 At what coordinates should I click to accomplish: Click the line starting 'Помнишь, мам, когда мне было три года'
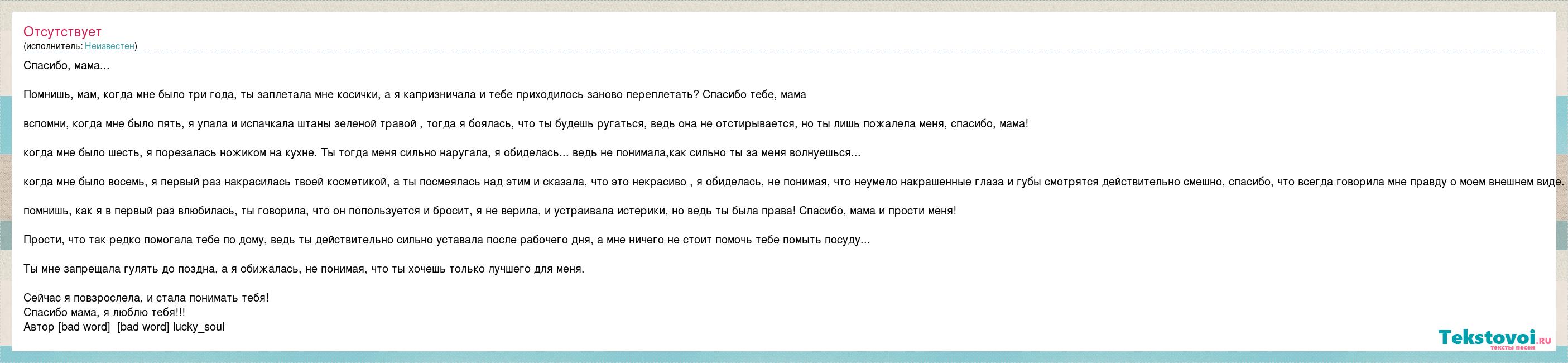tap(415, 95)
